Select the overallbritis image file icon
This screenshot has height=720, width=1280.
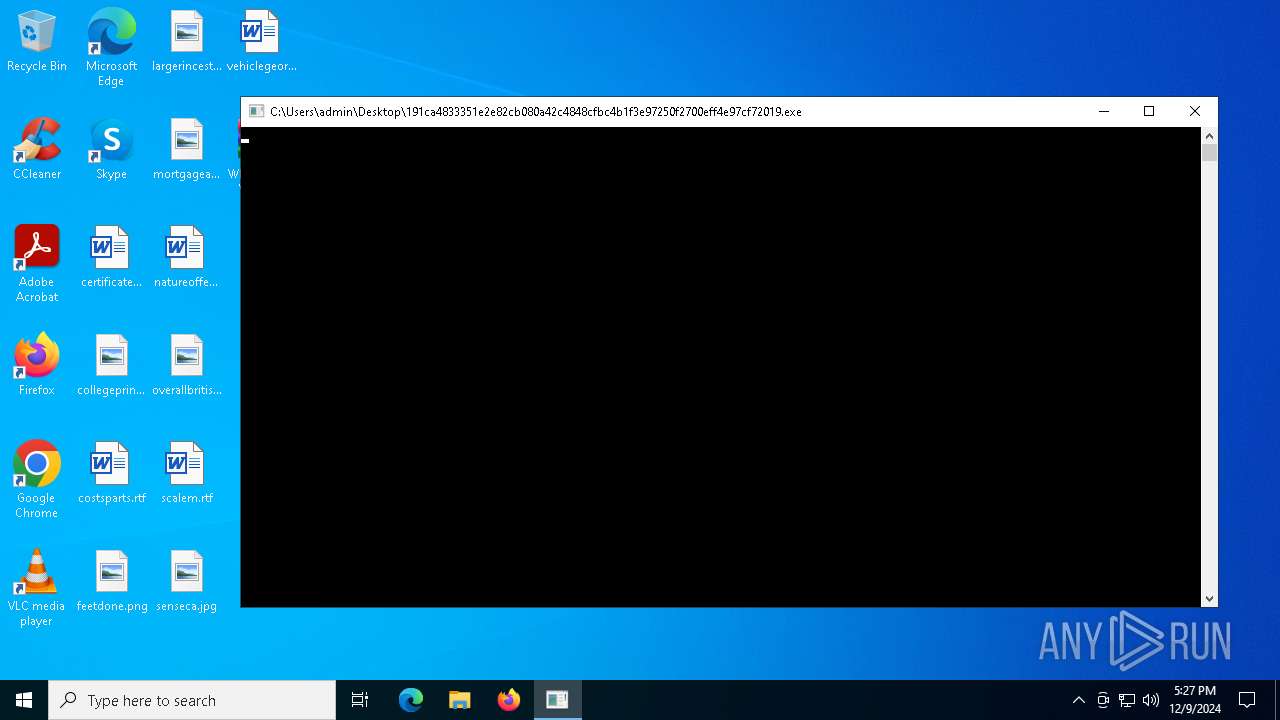(x=186, y=365)
